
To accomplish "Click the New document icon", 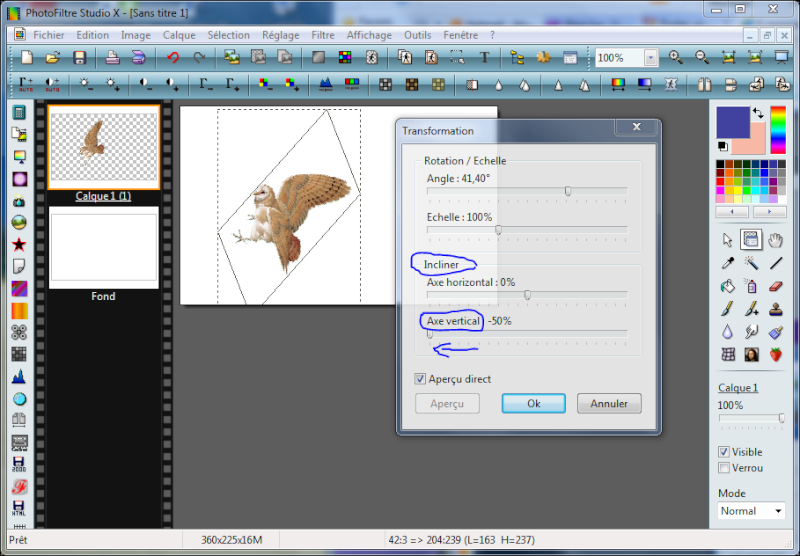I will click(27, 58).
